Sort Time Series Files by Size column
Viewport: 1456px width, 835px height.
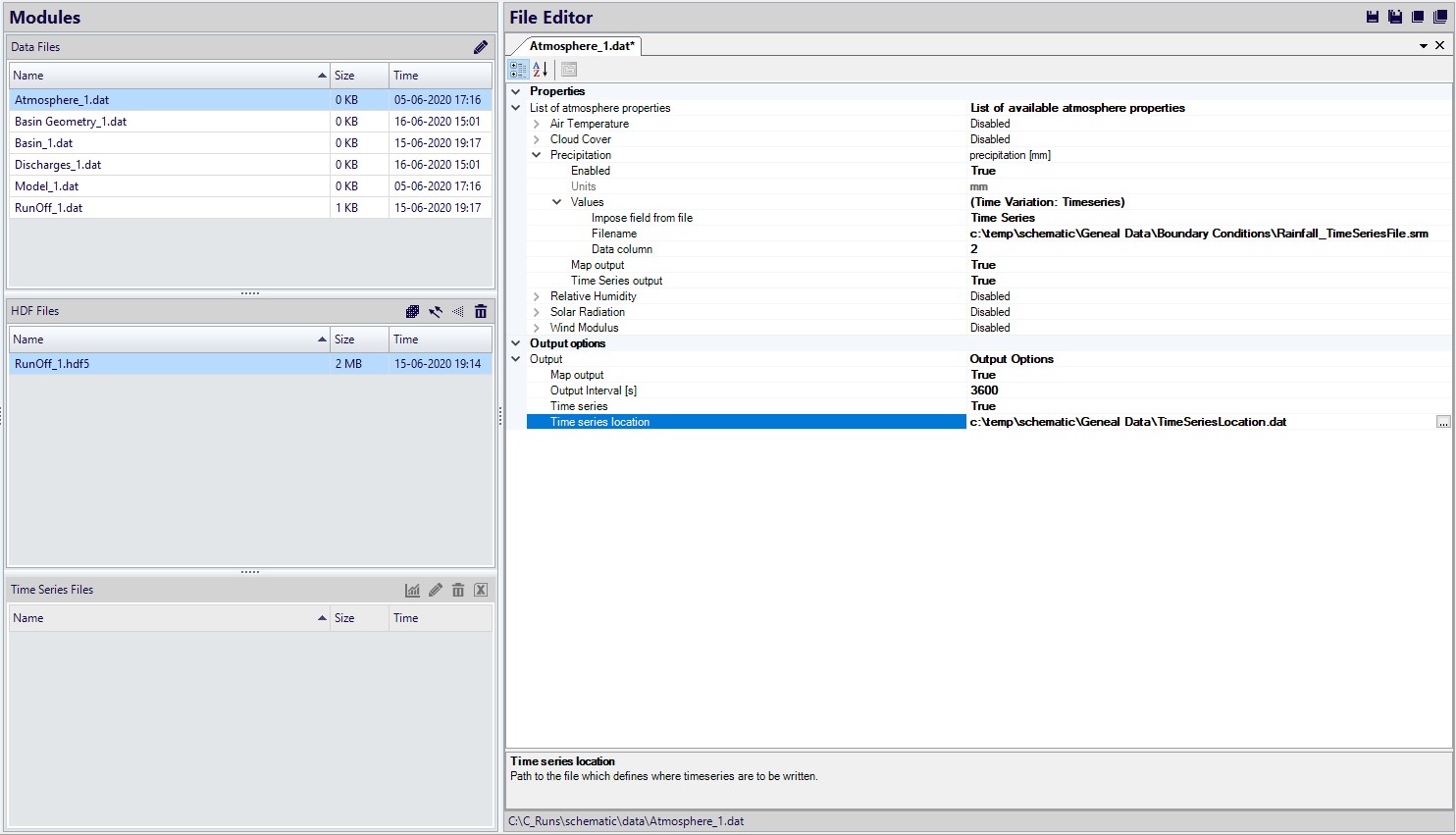(359, 618)
